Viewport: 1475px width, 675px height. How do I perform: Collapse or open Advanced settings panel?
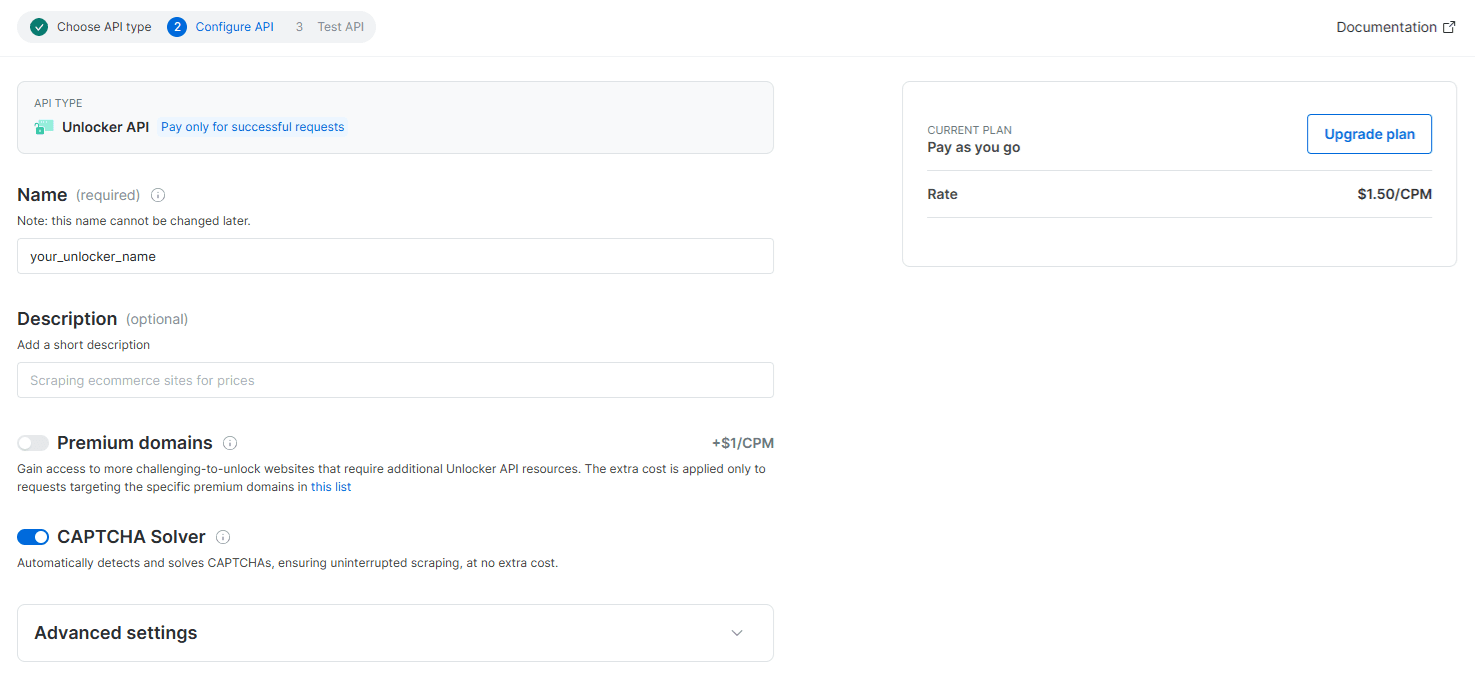click(x=395, y=633)
